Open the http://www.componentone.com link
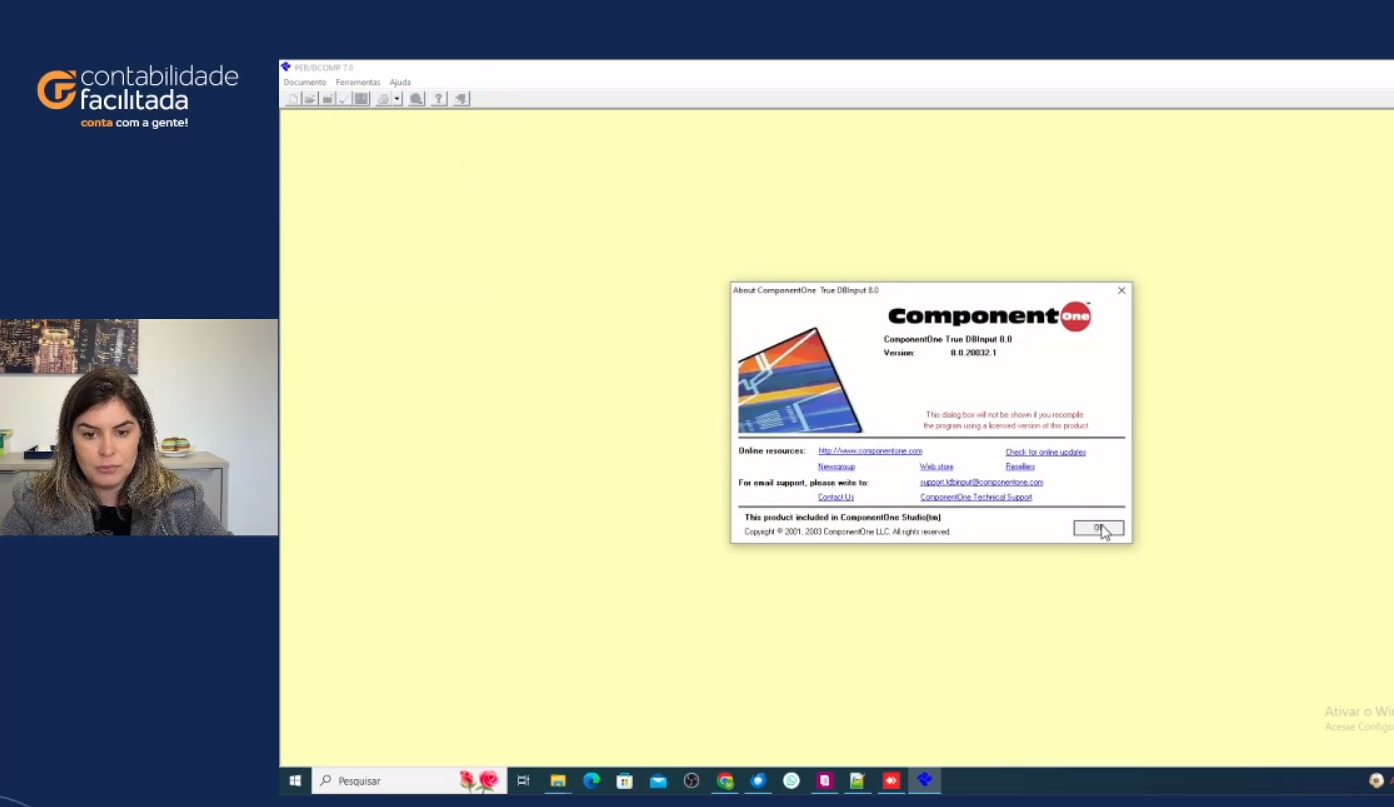 [870, 451]
